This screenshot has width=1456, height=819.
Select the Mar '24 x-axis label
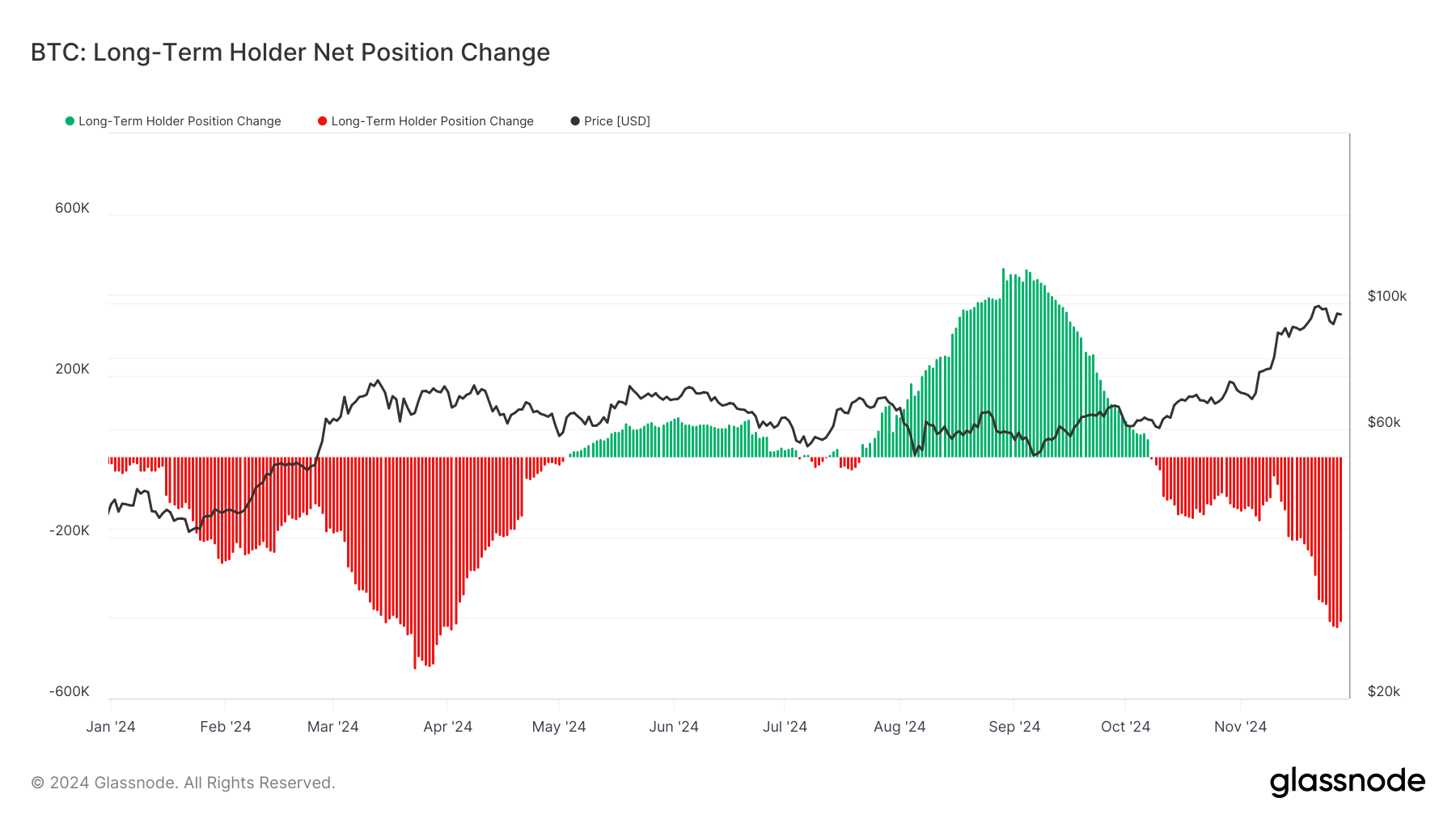[x=332, y=727]
